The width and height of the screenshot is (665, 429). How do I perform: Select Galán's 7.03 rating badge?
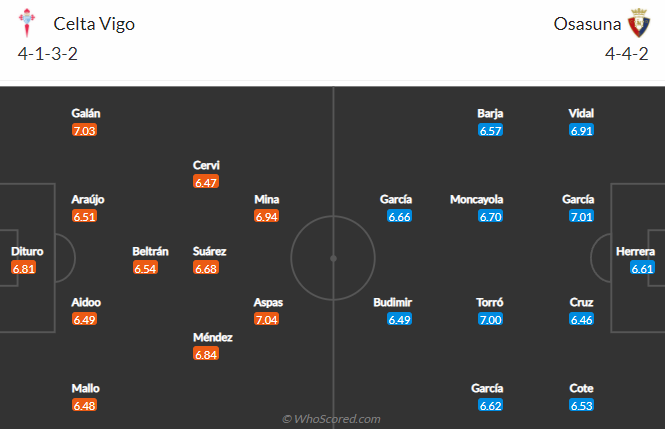(x=84, y=130)
